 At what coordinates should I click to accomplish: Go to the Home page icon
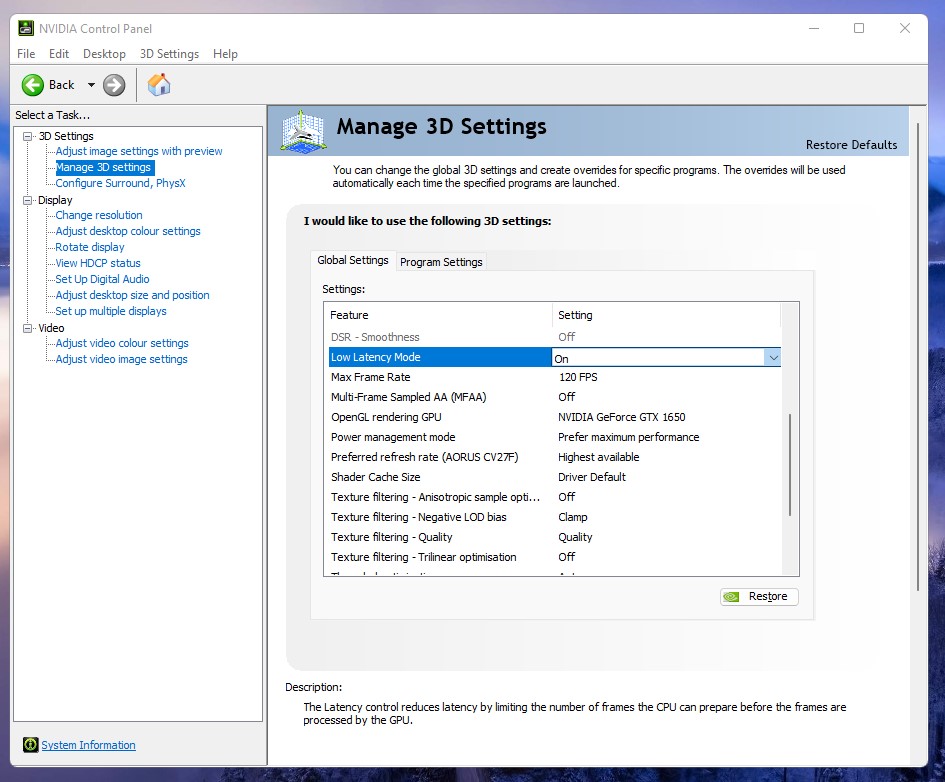159,84
